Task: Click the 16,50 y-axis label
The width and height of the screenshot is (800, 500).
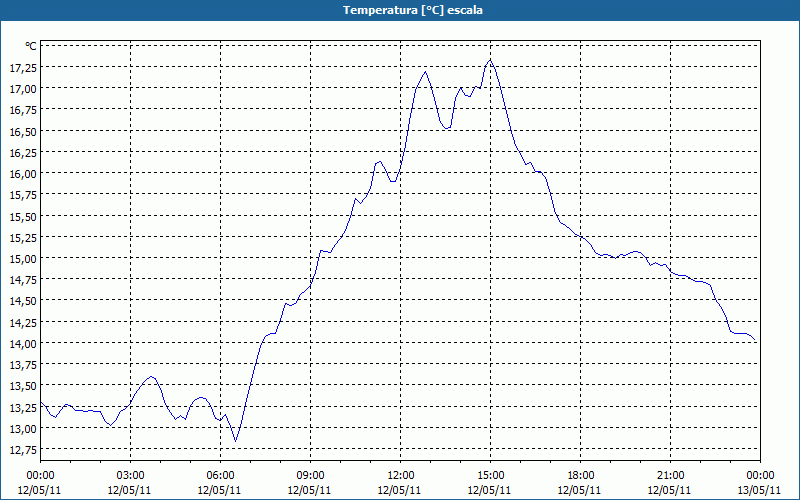Action: coord(23,131)
